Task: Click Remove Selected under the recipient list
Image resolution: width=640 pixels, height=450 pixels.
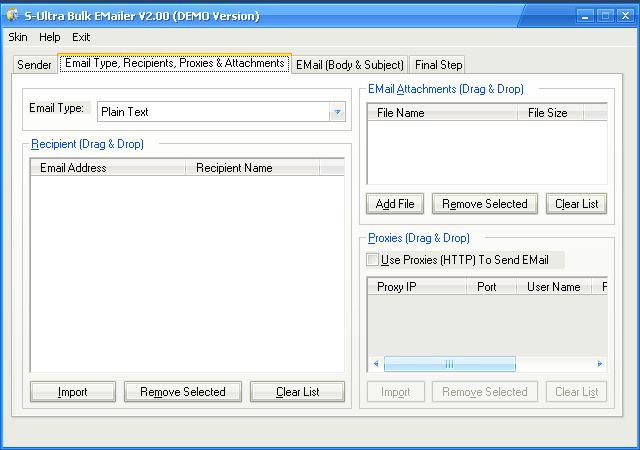Action: 183,392
